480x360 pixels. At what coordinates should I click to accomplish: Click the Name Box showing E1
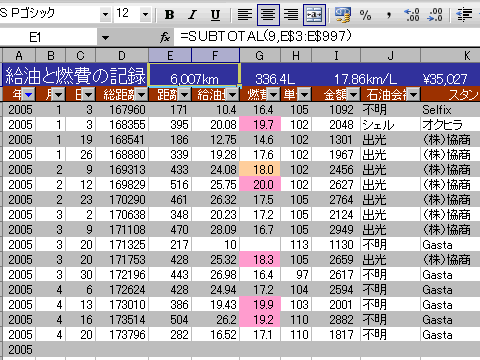pos(49,37)
